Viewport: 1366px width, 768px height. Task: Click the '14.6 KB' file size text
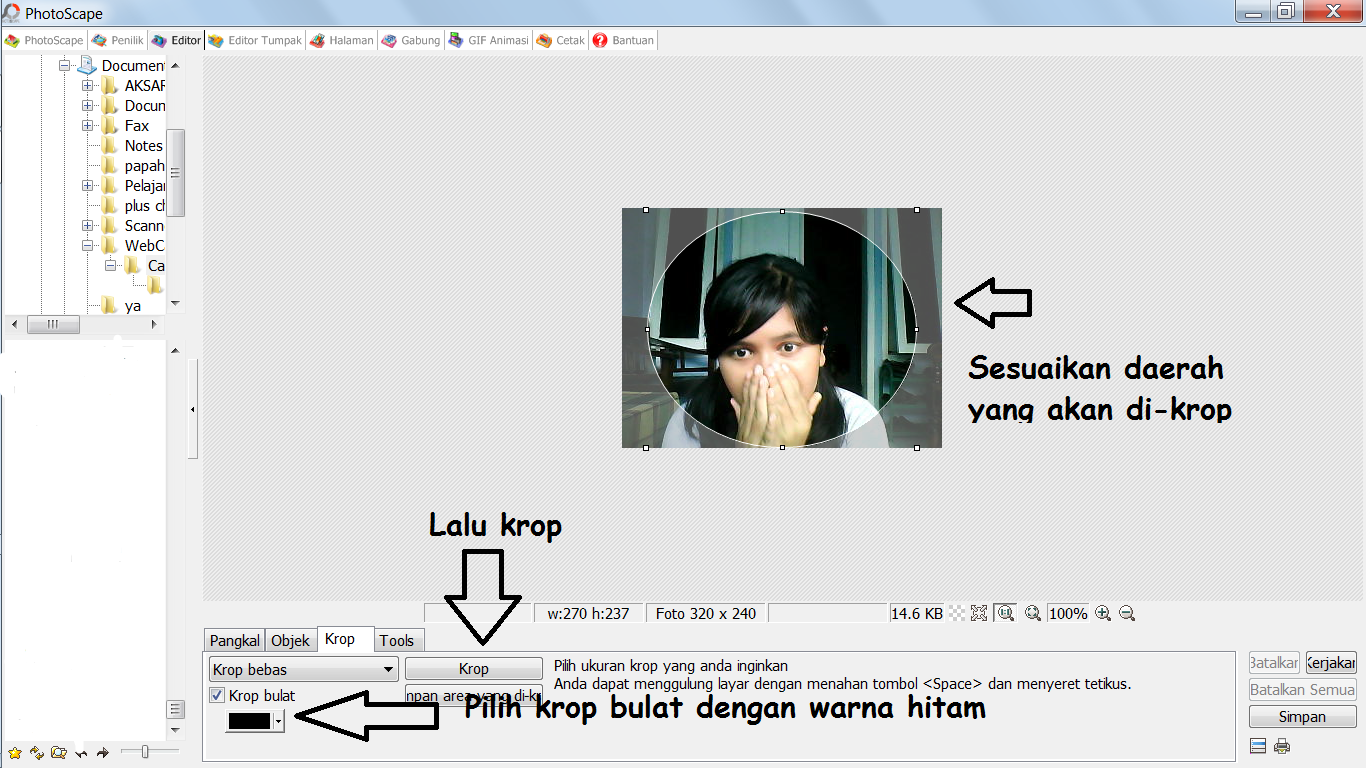(917, 614)
